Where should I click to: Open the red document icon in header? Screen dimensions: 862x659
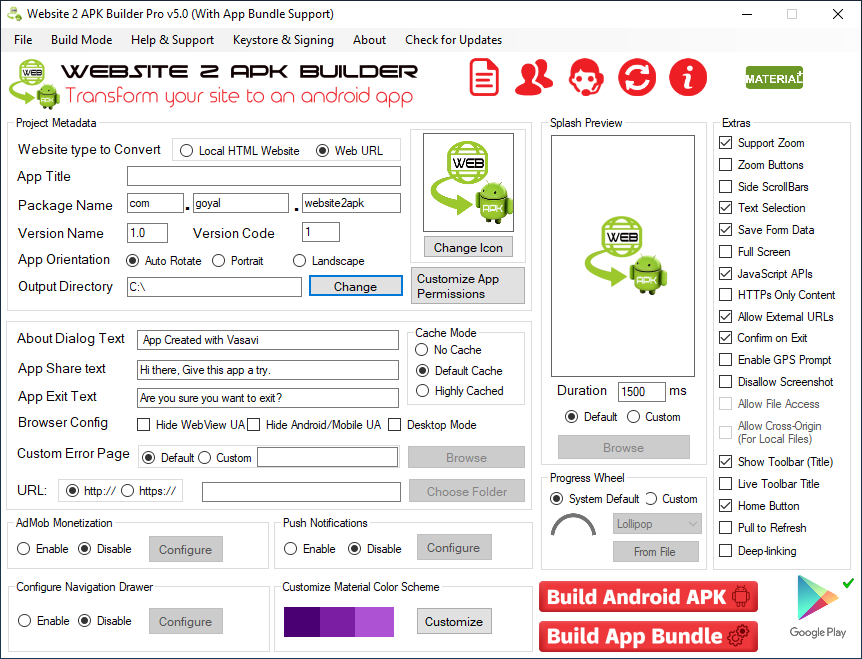click(x=484, y=77)
